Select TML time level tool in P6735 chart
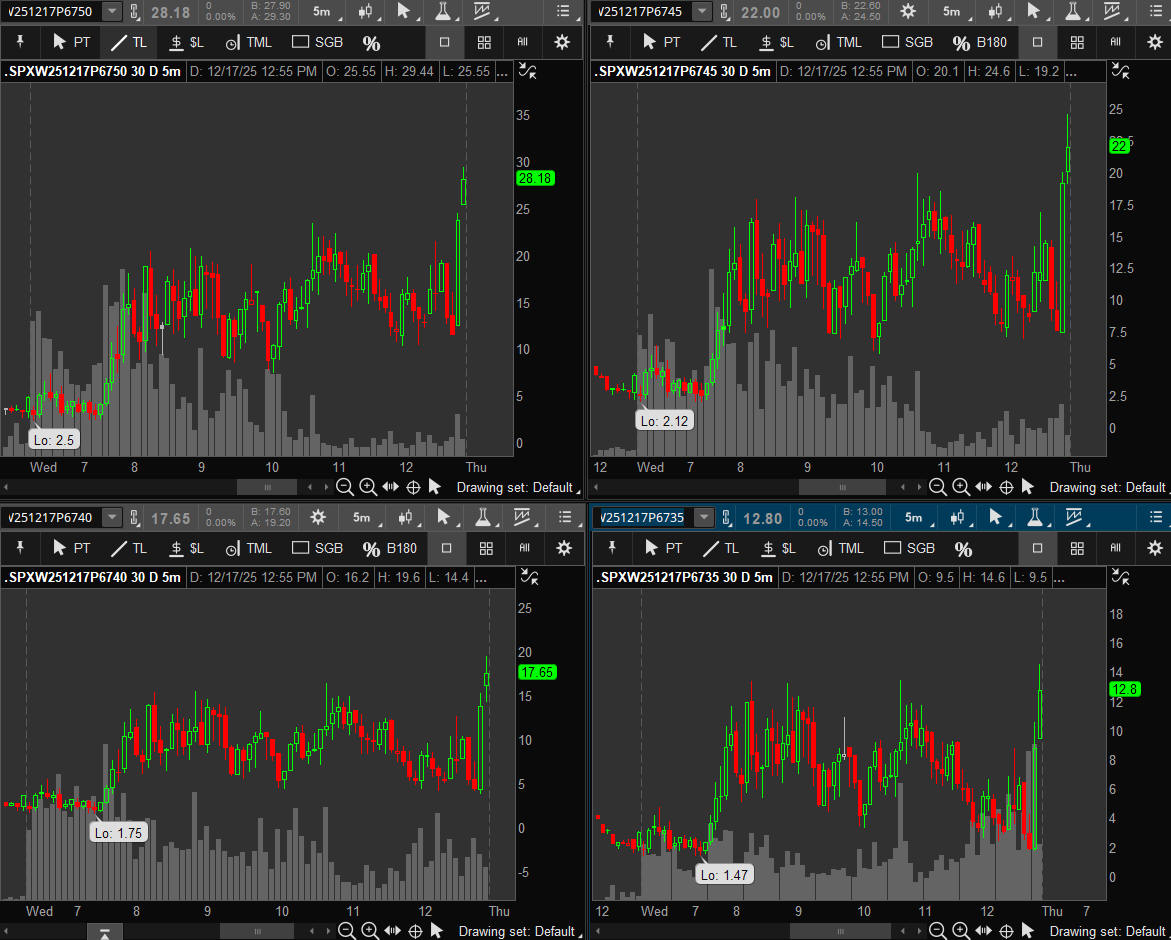This screenshot has height=940, width=1171. coord(840,548)
